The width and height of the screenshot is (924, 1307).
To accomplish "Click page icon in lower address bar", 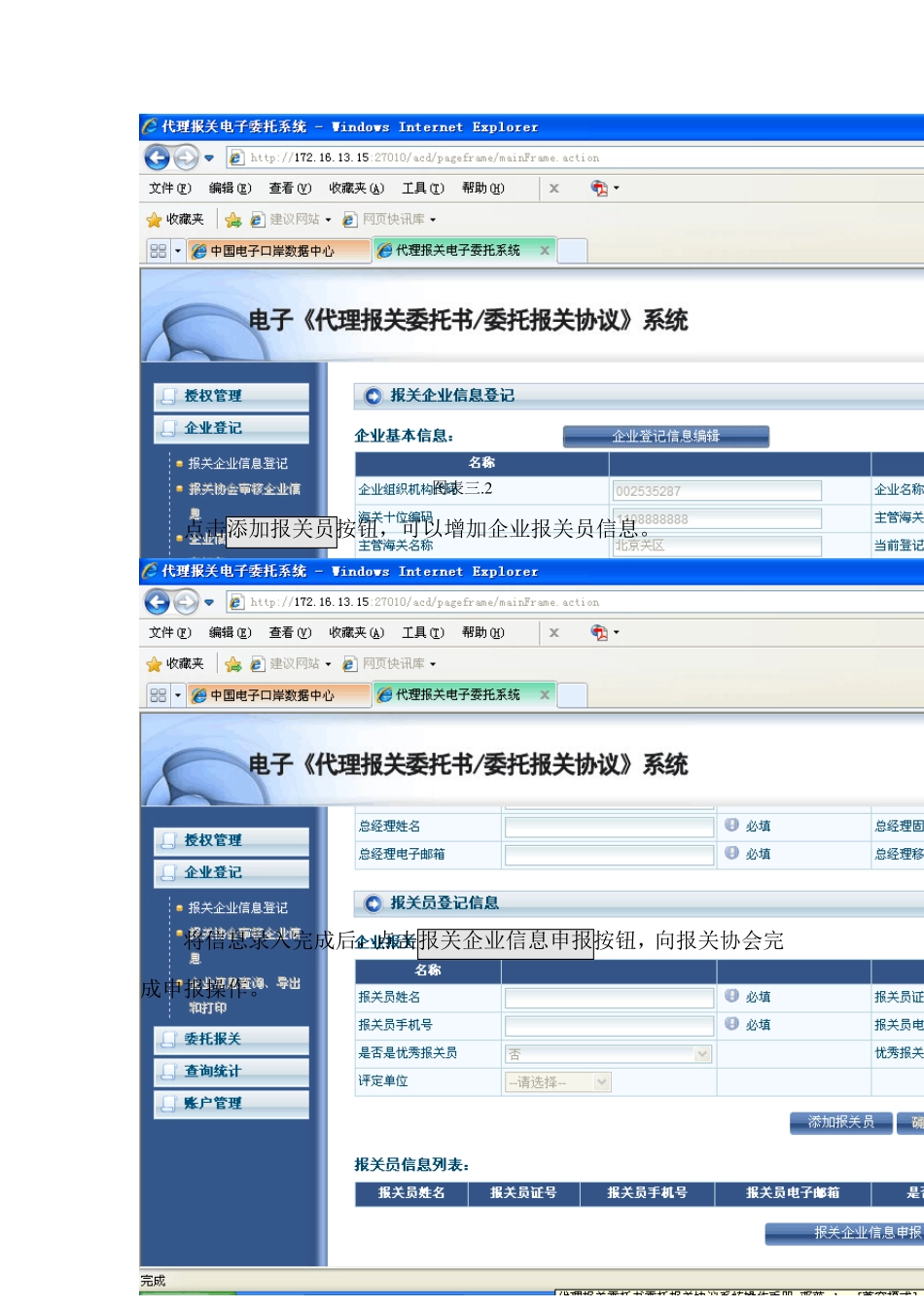I will [x=236, y=602].
